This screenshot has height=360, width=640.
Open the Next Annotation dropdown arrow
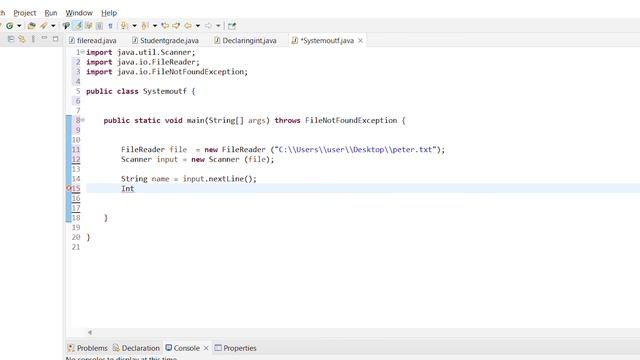[x=134, y=26]
